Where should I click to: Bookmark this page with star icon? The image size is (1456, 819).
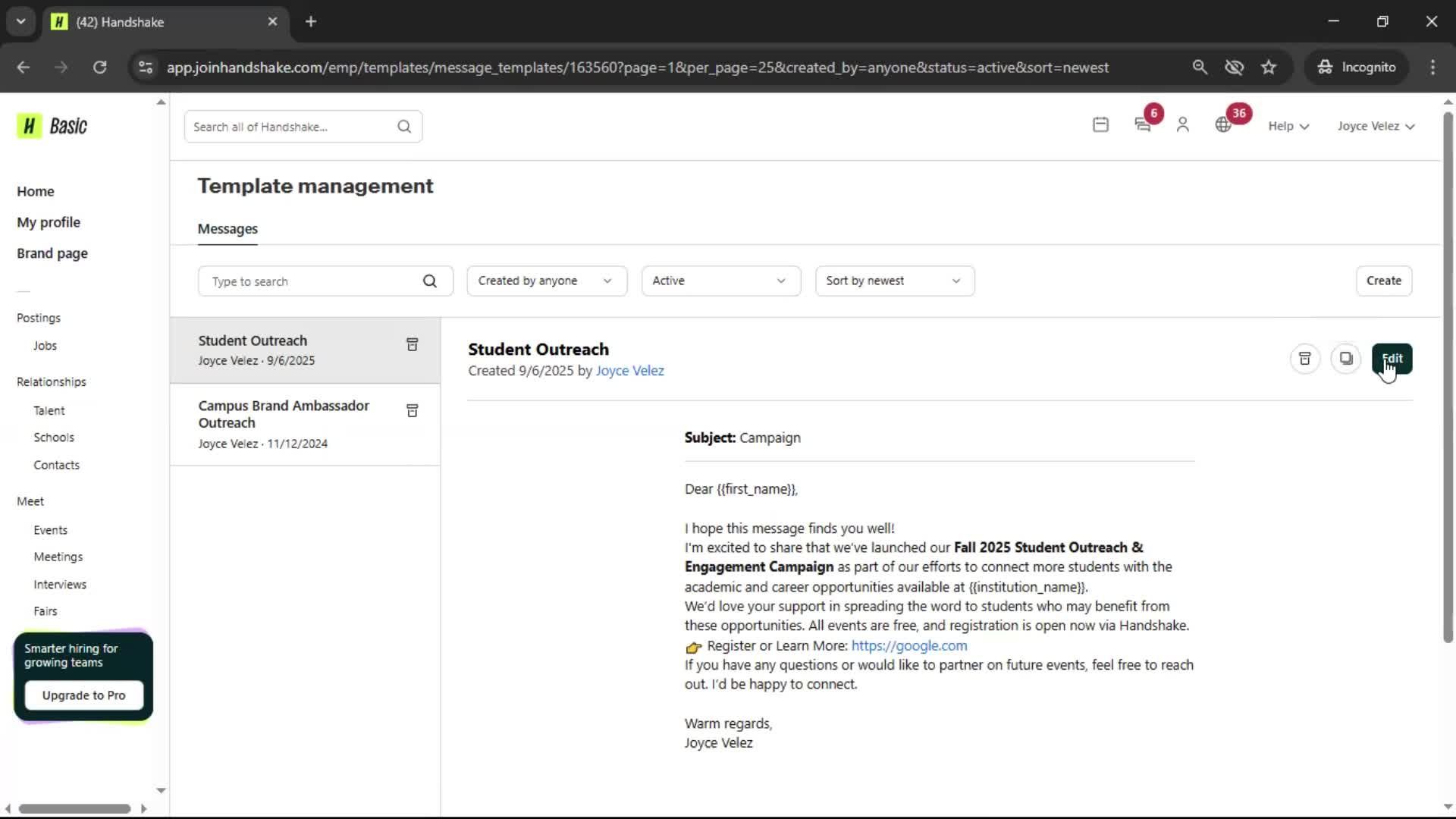1269,67
